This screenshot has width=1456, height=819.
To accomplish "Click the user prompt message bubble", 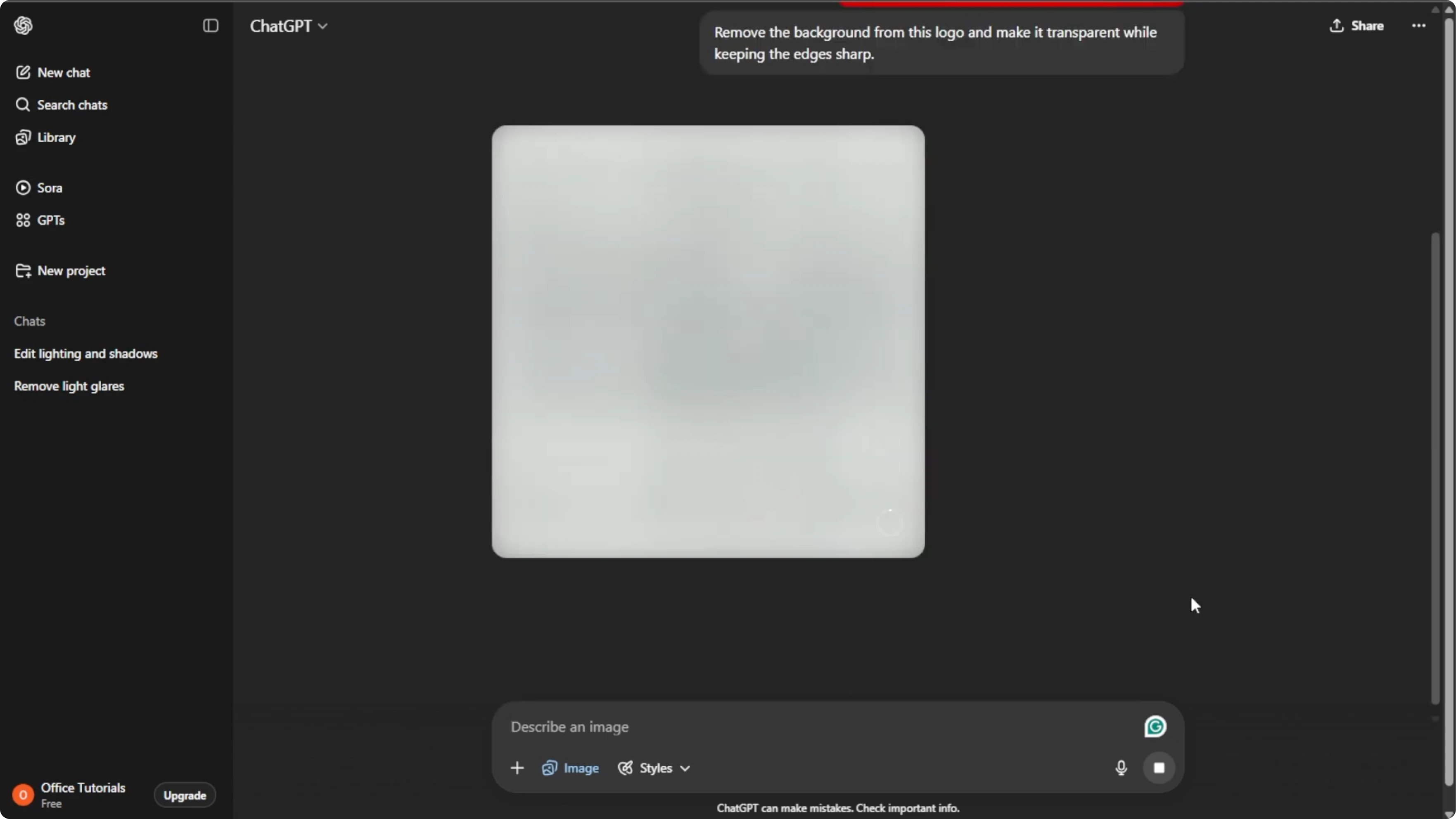I will tap(941, 43).
